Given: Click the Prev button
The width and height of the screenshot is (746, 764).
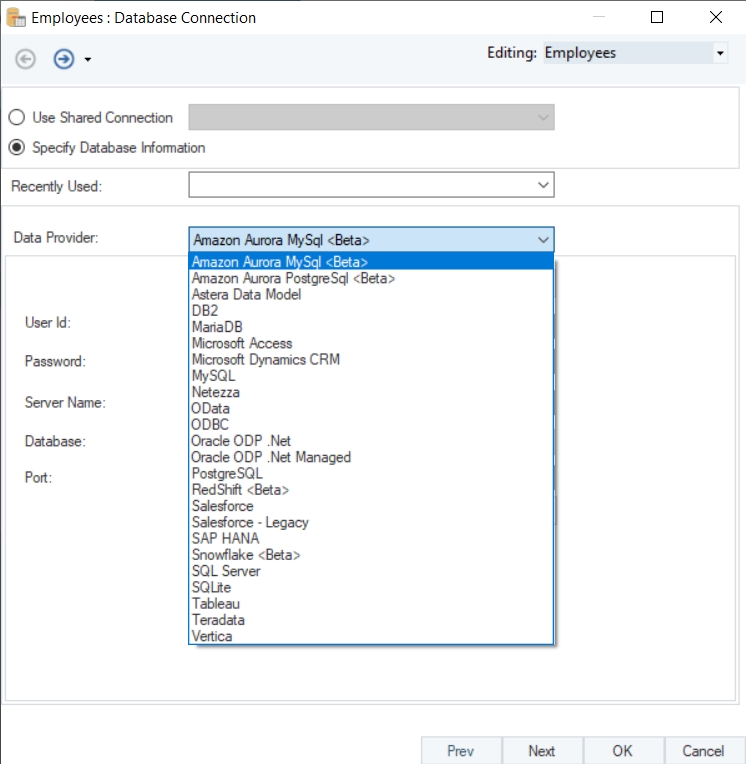Looking at the screenshot, I should click(460, 751).
